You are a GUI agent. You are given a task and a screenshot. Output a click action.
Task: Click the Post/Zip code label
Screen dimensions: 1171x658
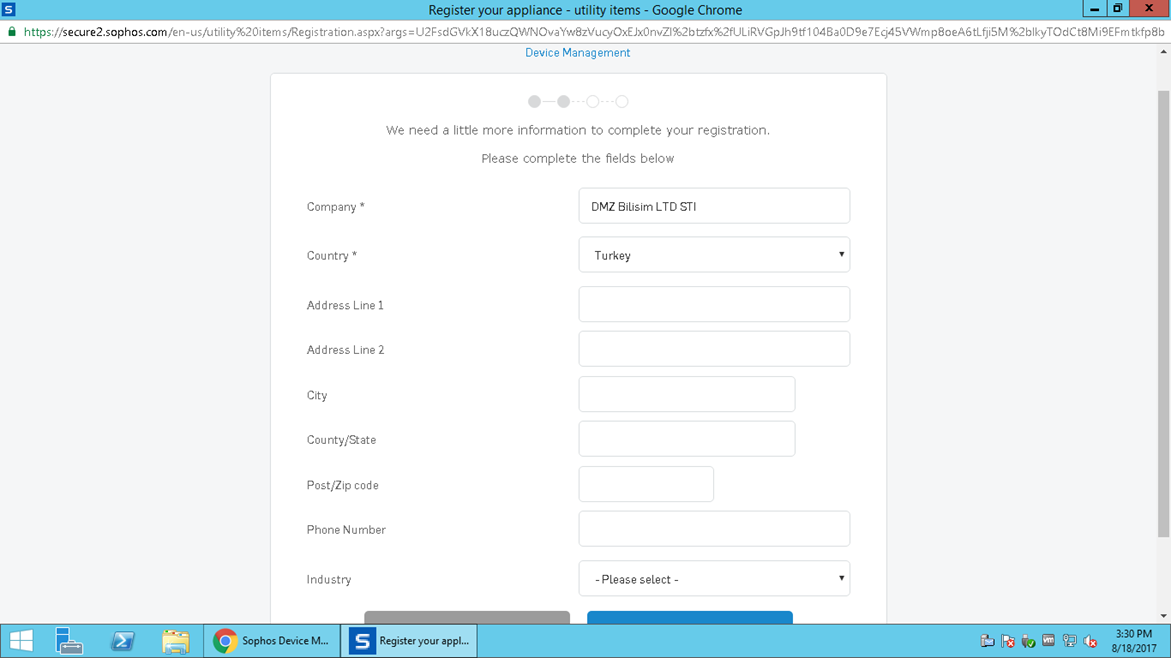tap(342, 485)
